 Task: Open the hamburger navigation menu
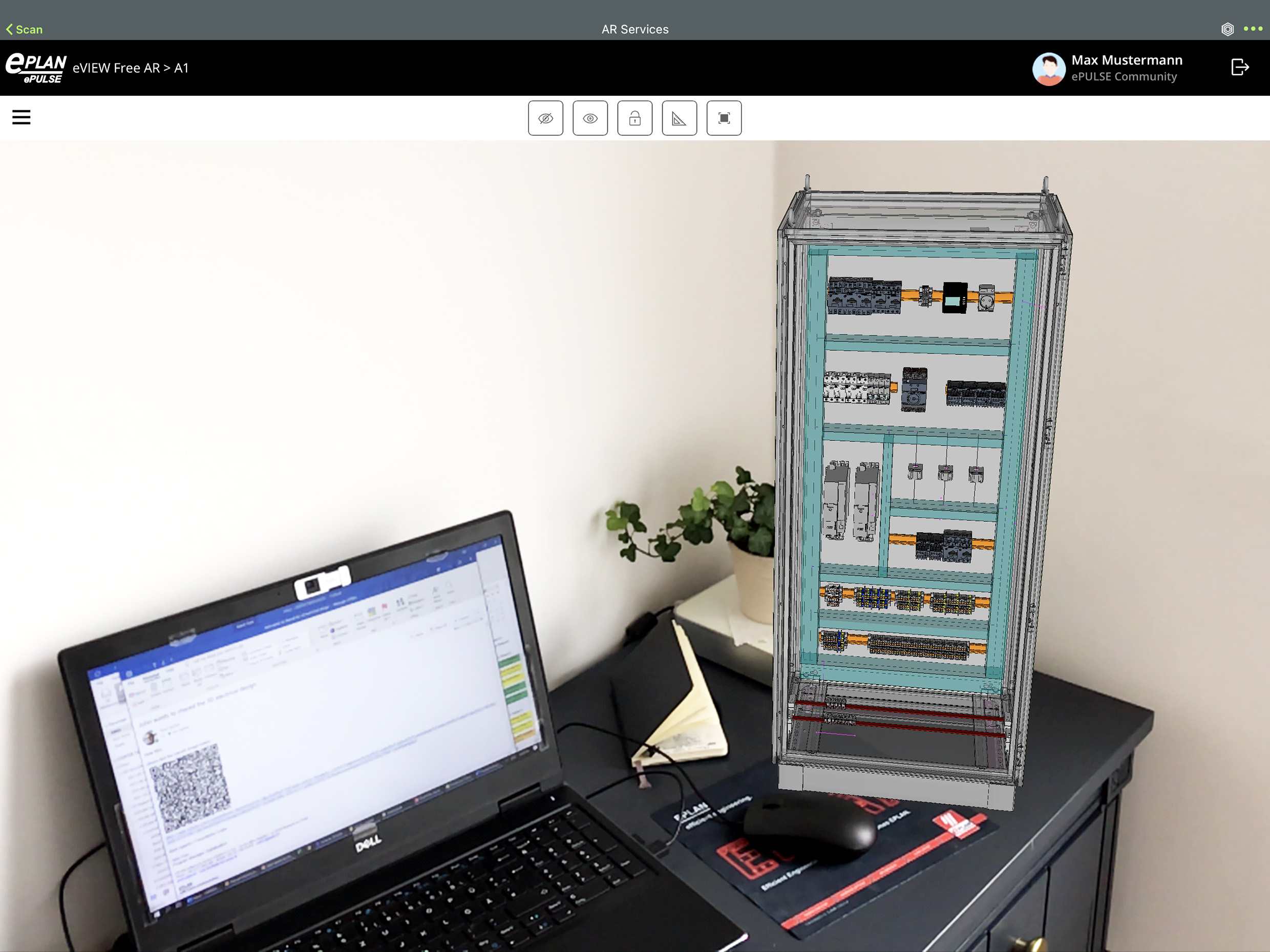click(21, 117)
